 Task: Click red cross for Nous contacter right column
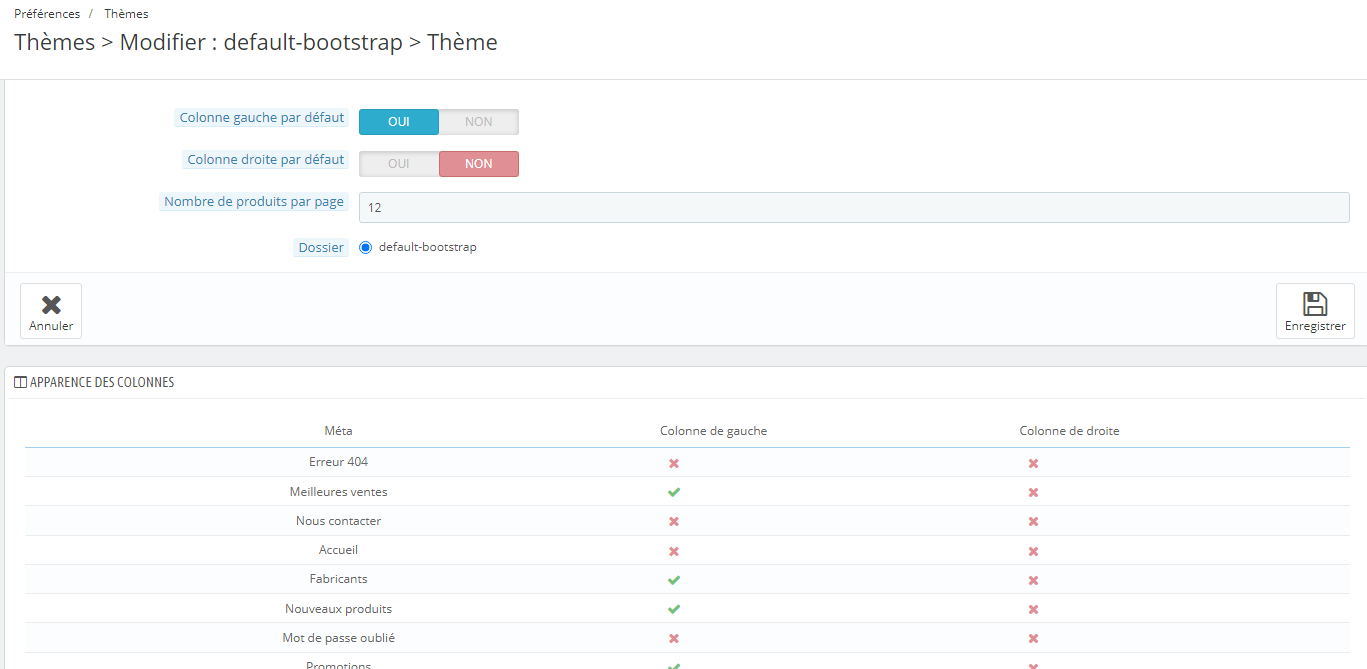(1033, 521)
